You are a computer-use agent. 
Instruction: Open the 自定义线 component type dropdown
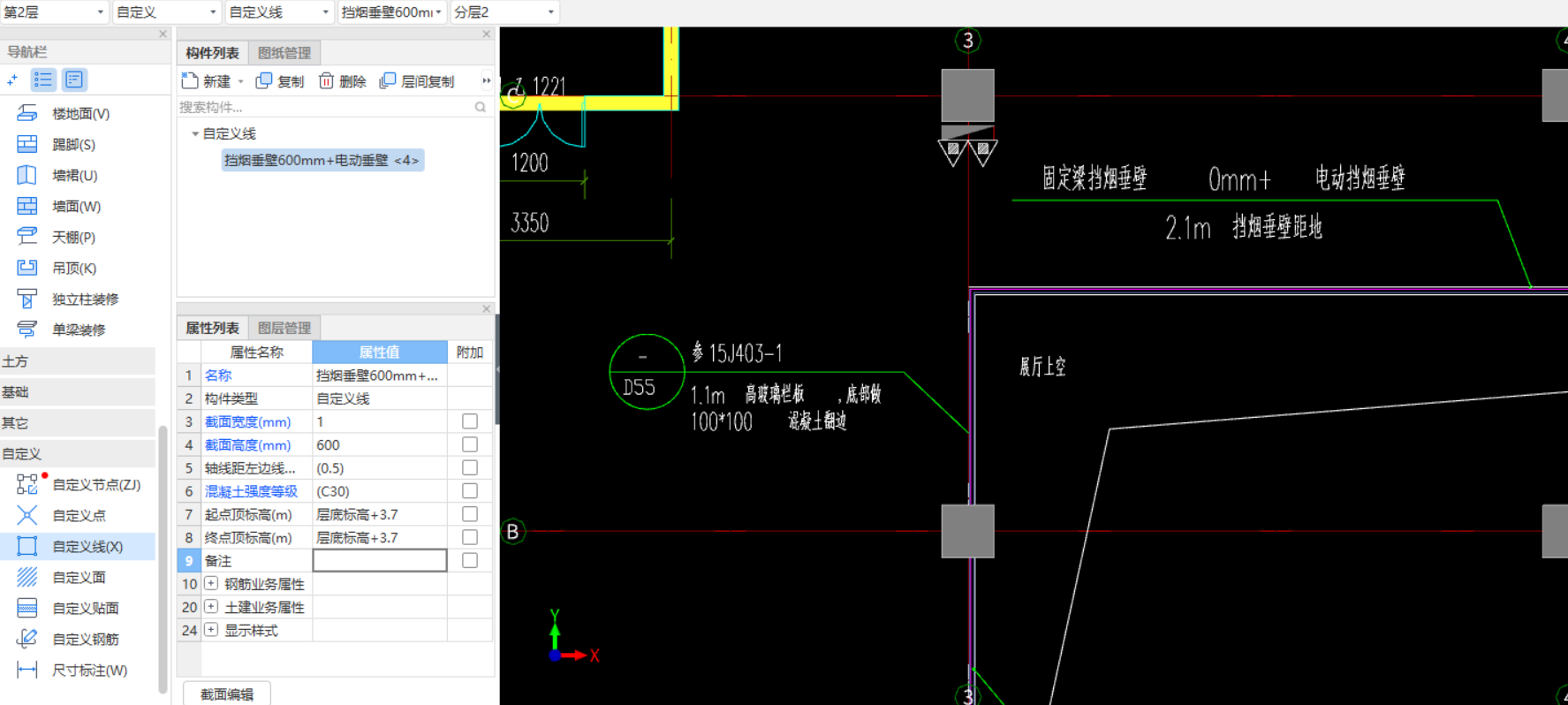click(278, 12)
